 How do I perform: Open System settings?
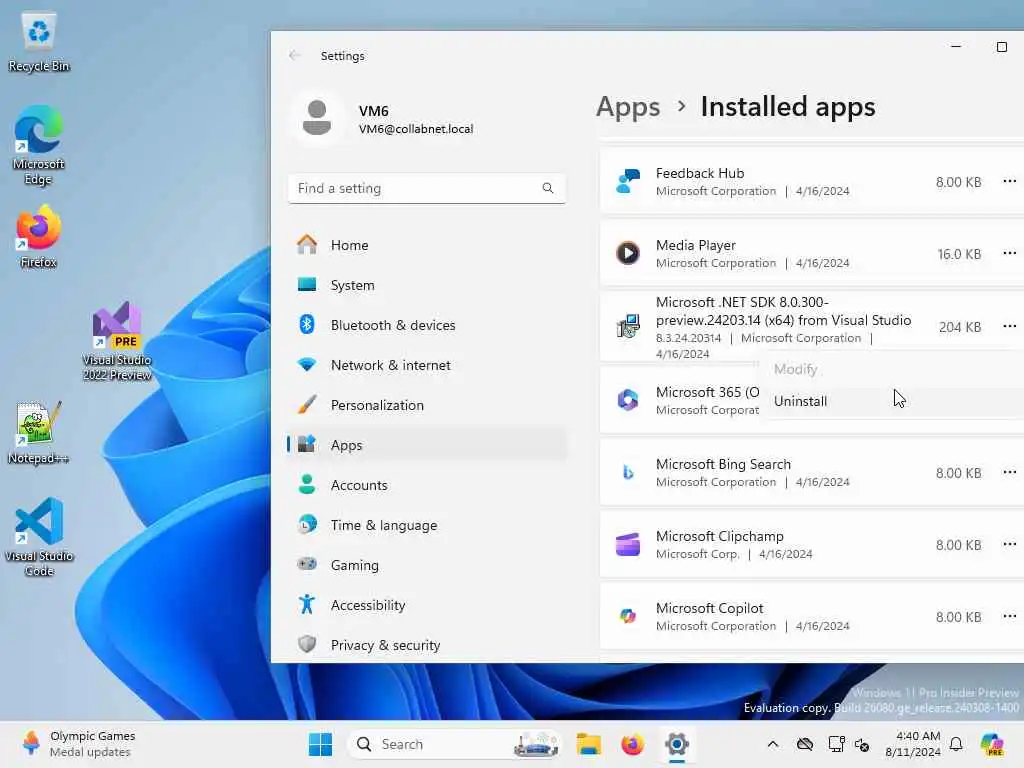click(x=426, y=285)
